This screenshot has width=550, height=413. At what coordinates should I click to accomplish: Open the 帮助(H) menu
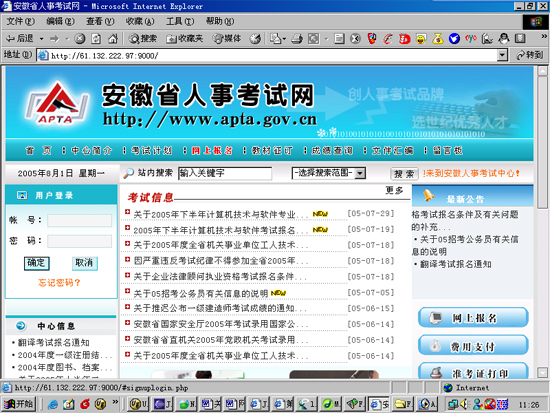point(220,21)
